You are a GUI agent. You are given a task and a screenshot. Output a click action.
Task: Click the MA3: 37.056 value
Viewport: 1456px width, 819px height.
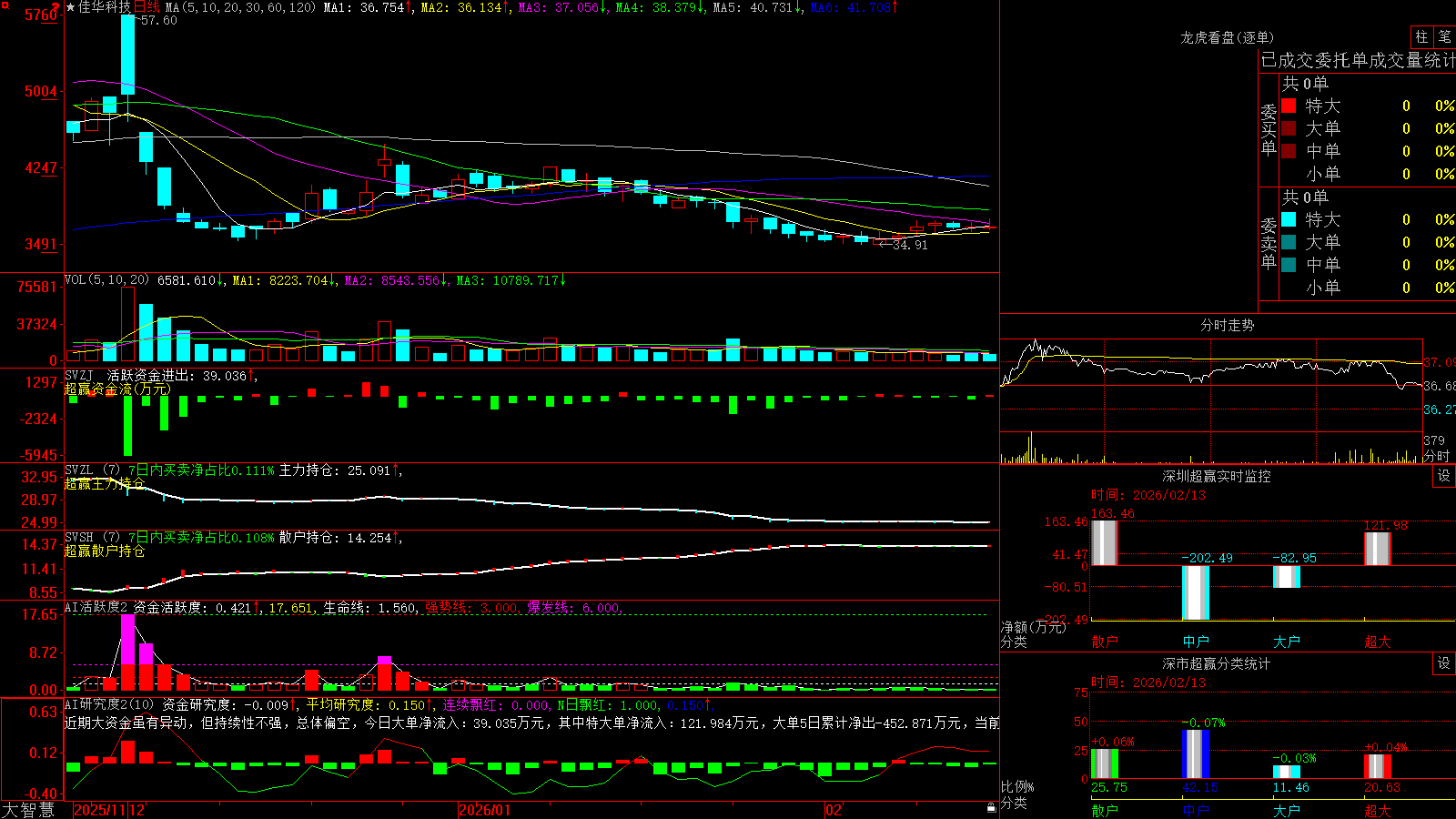click(559, 7)
